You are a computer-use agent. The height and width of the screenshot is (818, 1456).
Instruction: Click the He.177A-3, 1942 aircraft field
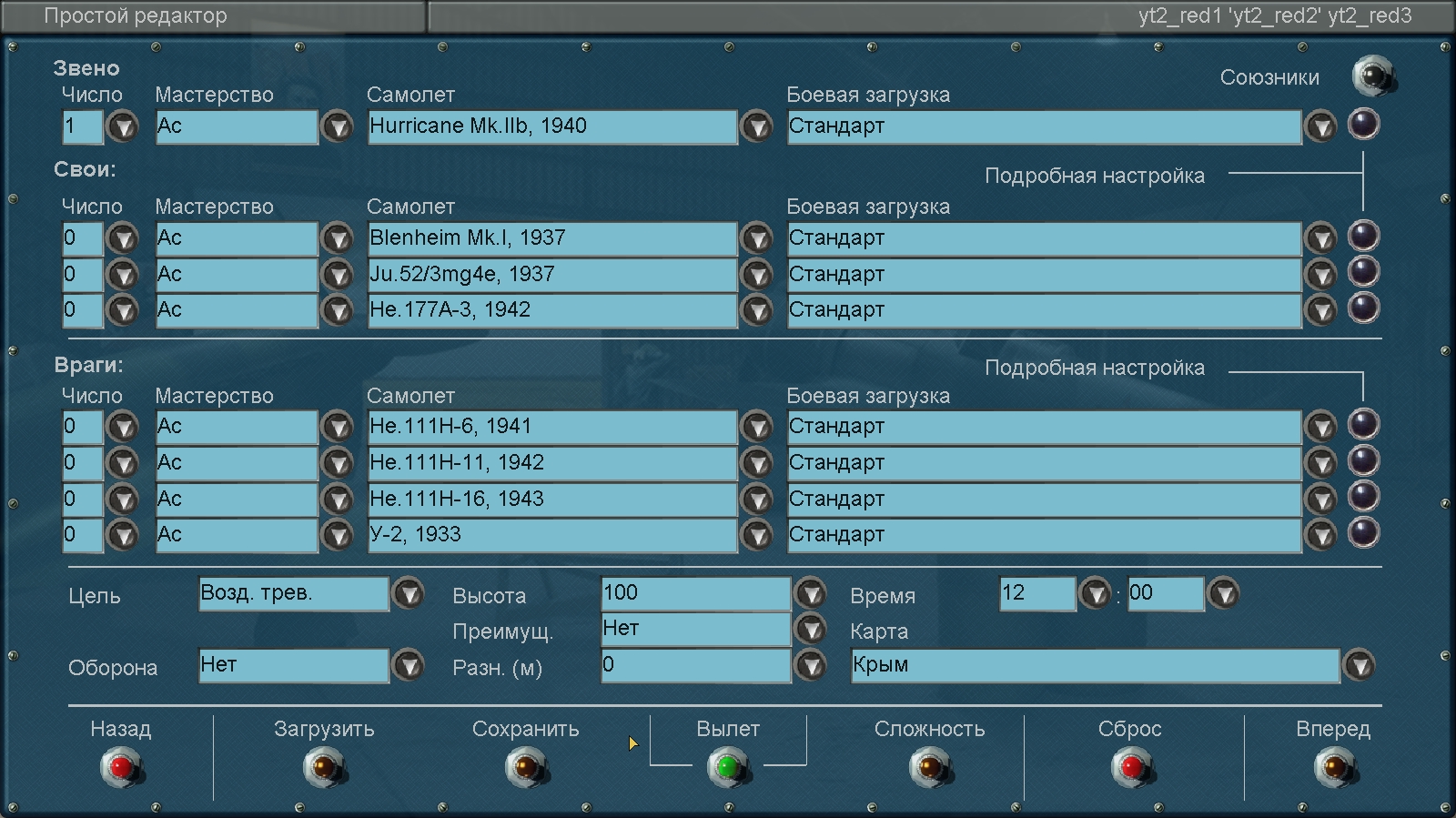552,310
